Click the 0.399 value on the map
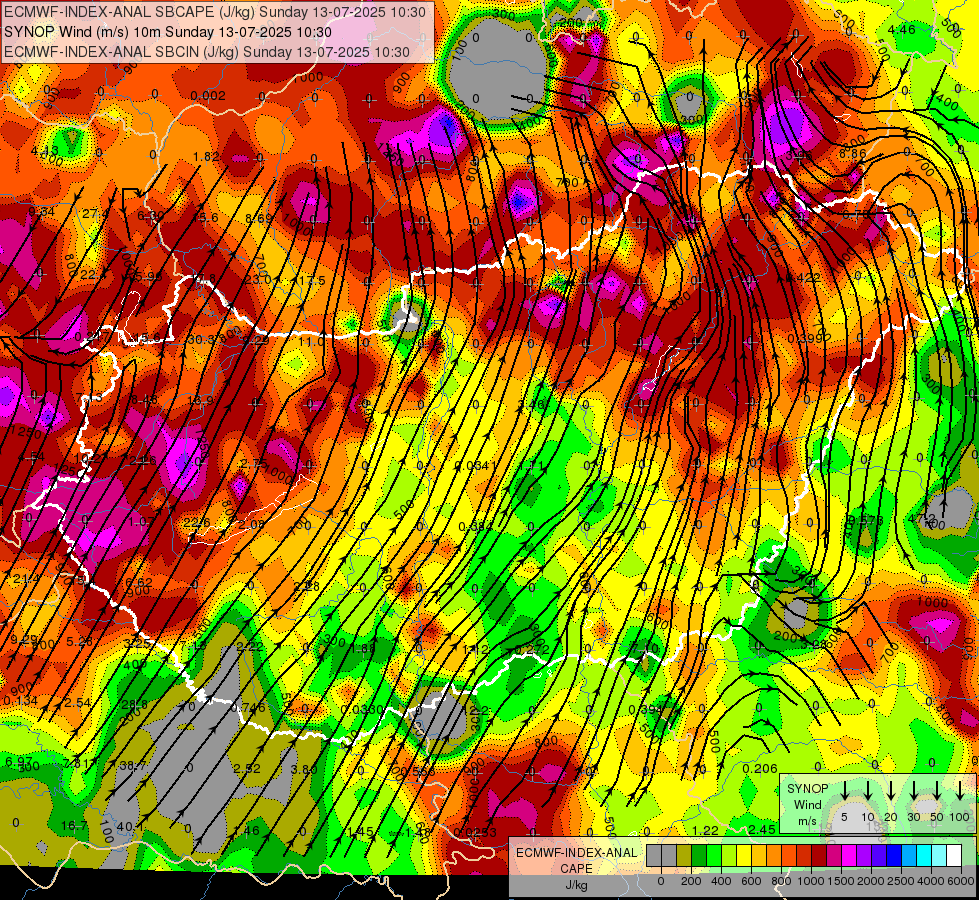The image size is (979, 900). [806, 339]
